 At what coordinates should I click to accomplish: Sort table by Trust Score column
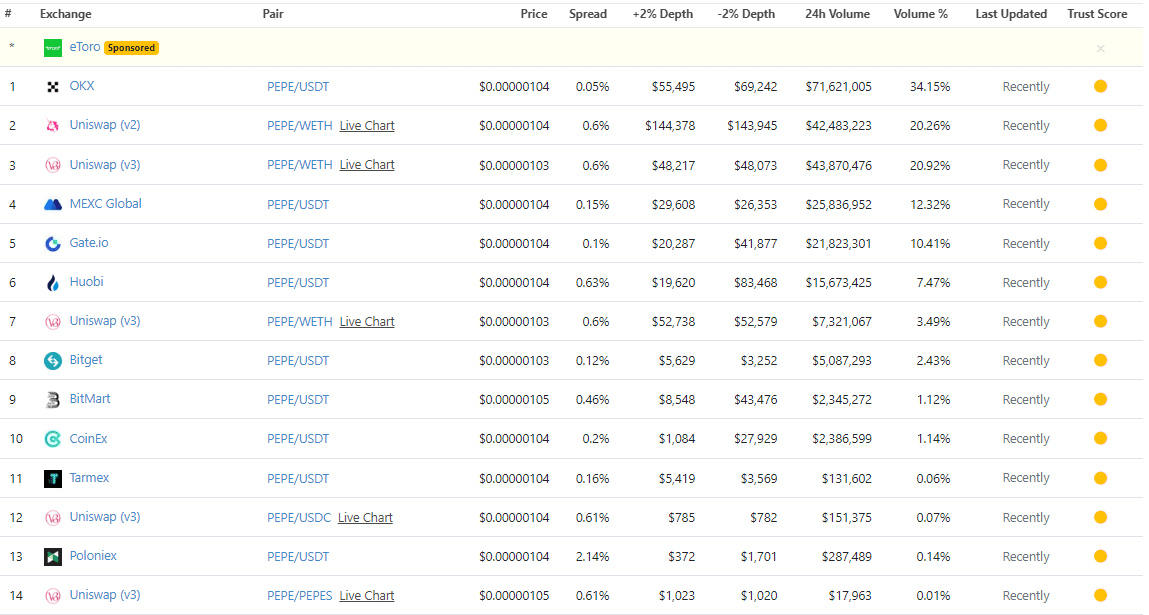(x=1097, y=14)
